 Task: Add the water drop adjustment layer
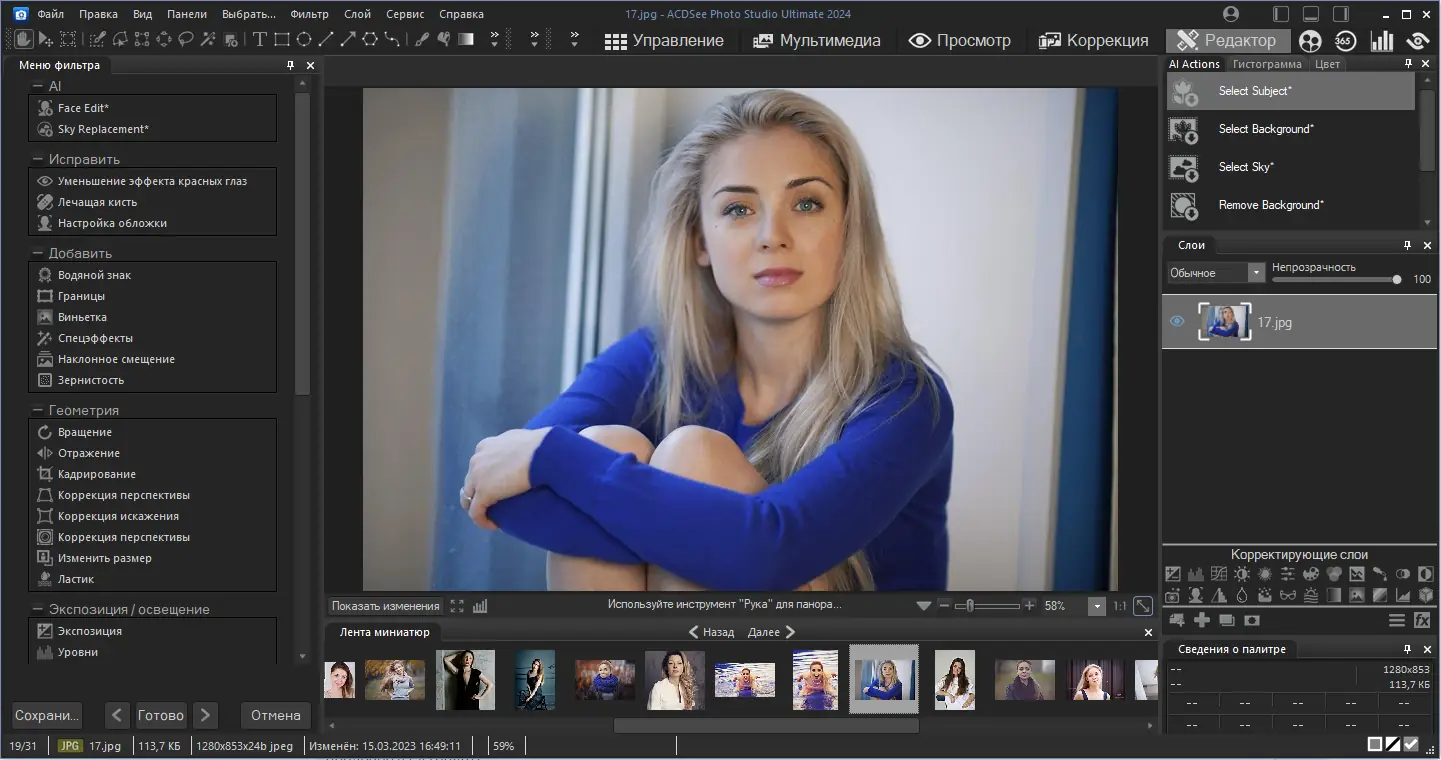1242,595
